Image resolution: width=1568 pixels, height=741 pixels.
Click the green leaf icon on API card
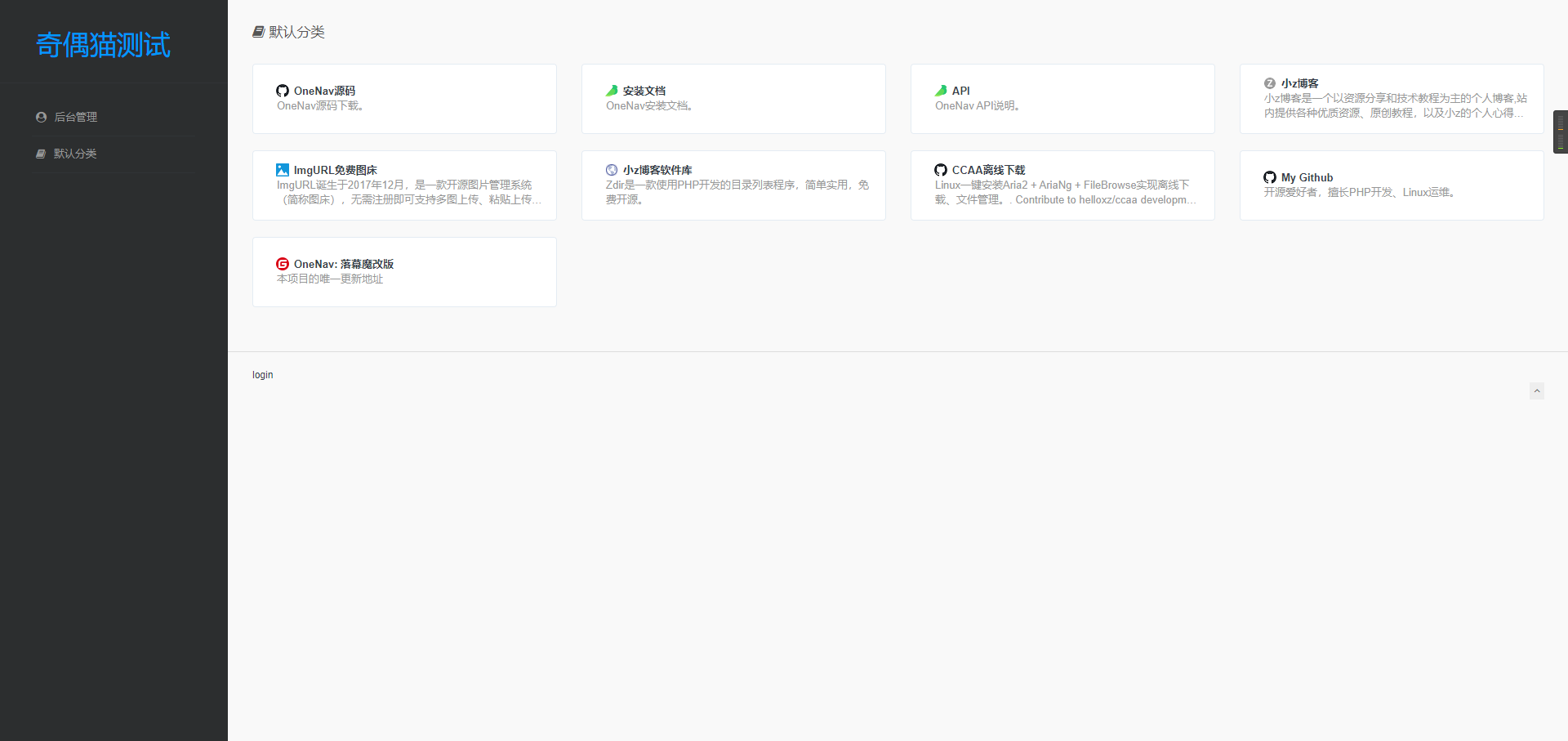941,91
